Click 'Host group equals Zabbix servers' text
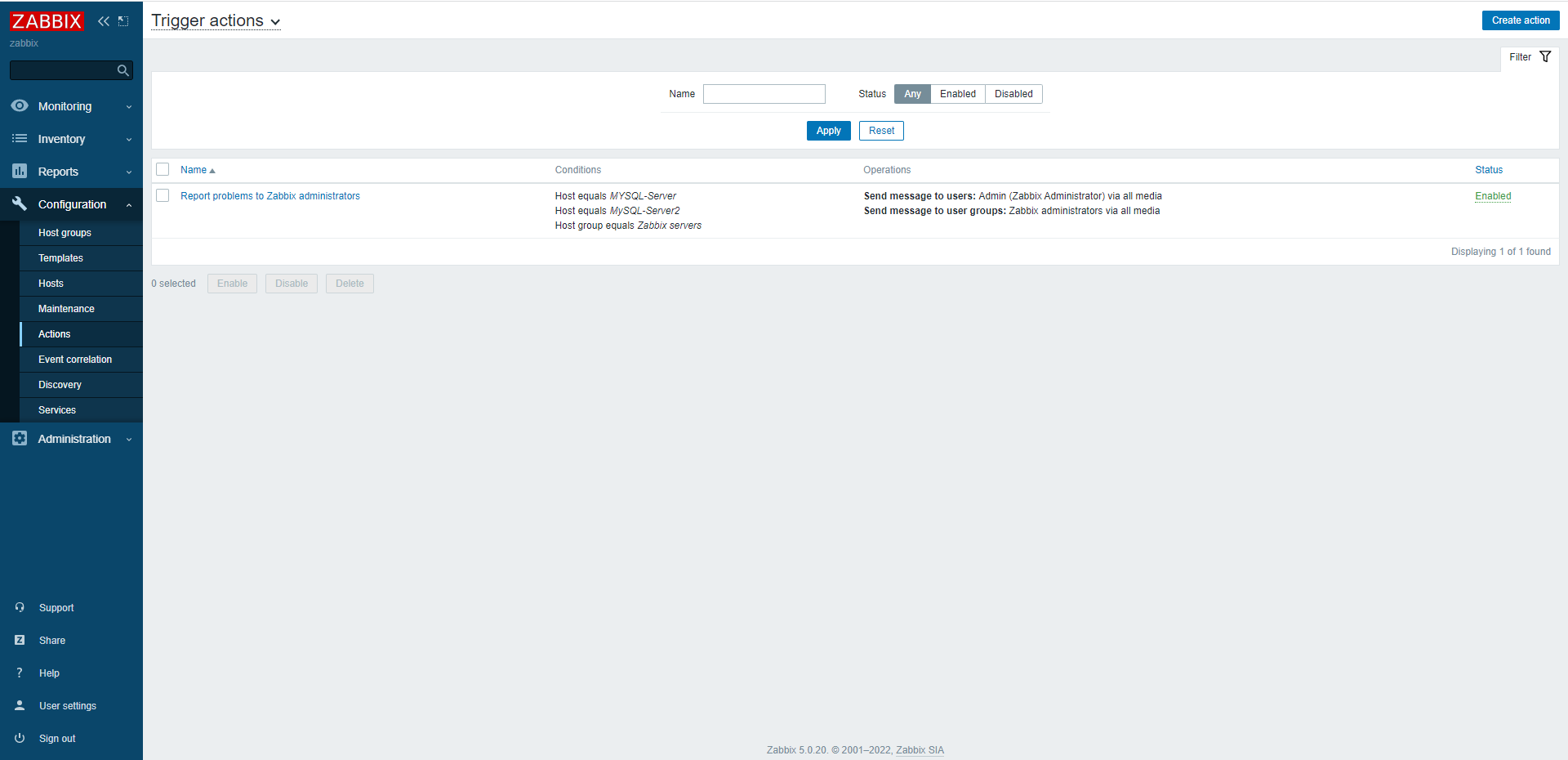 coord(628,226)
